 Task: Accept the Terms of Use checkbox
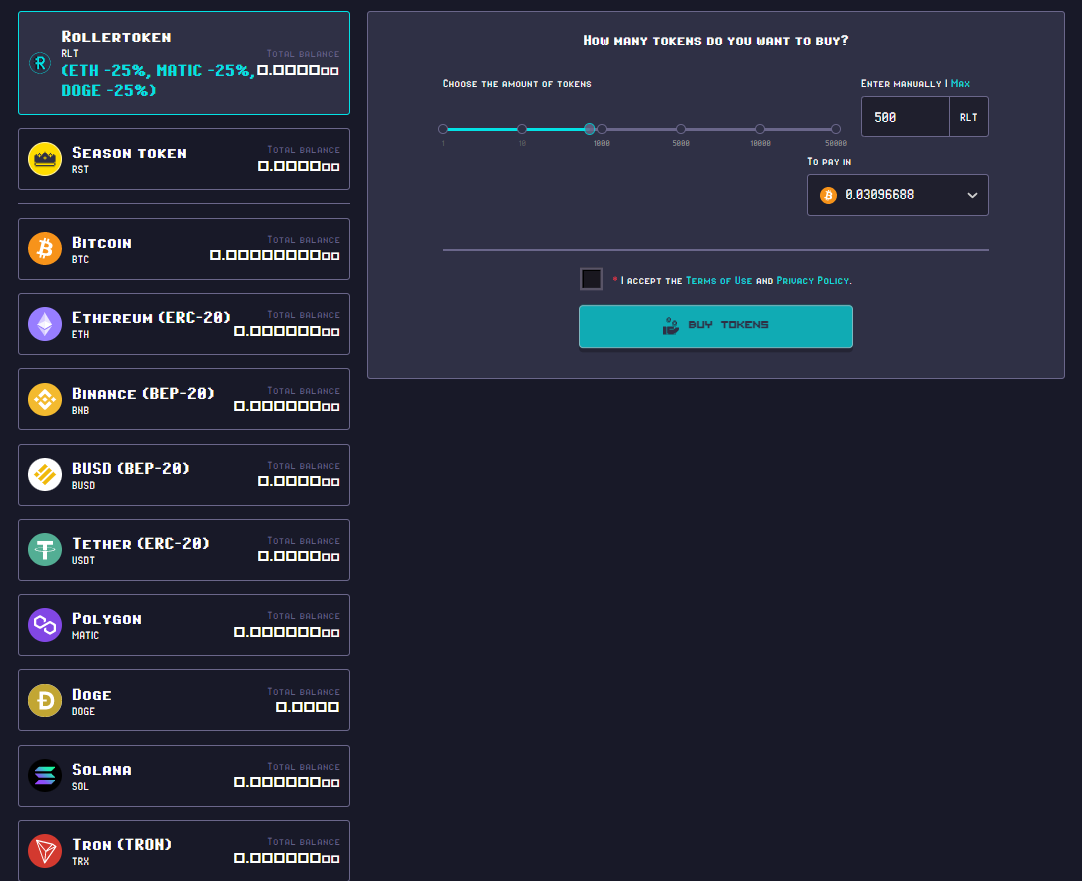591,279
